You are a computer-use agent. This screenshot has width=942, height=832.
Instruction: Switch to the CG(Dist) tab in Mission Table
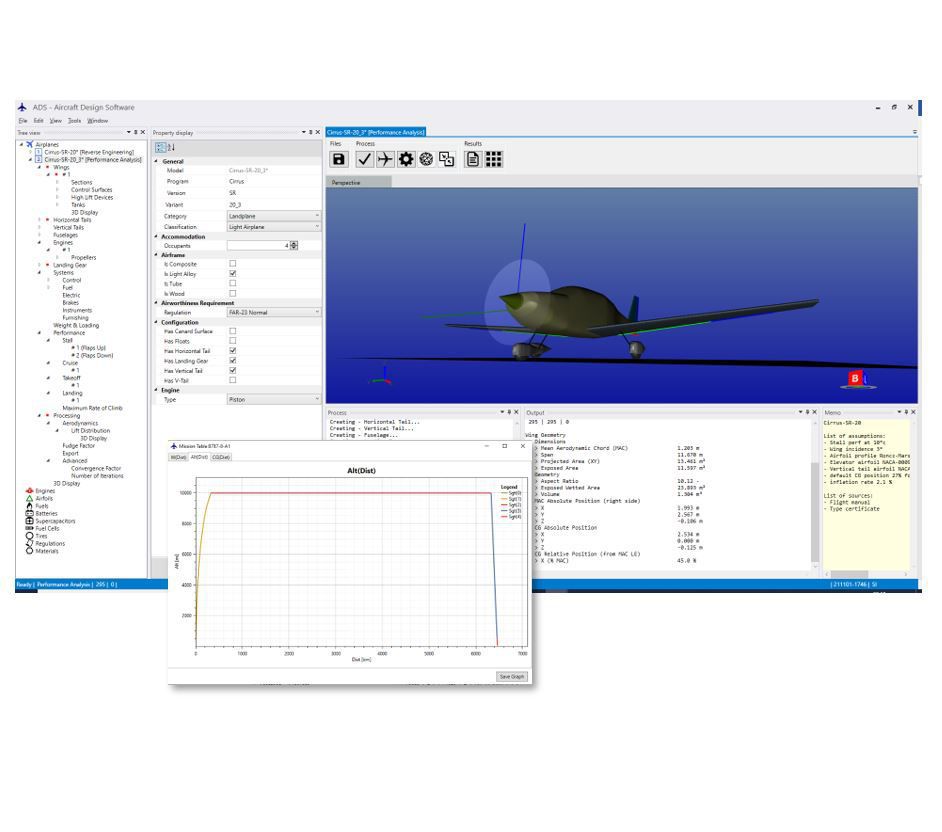coord(220,457)
